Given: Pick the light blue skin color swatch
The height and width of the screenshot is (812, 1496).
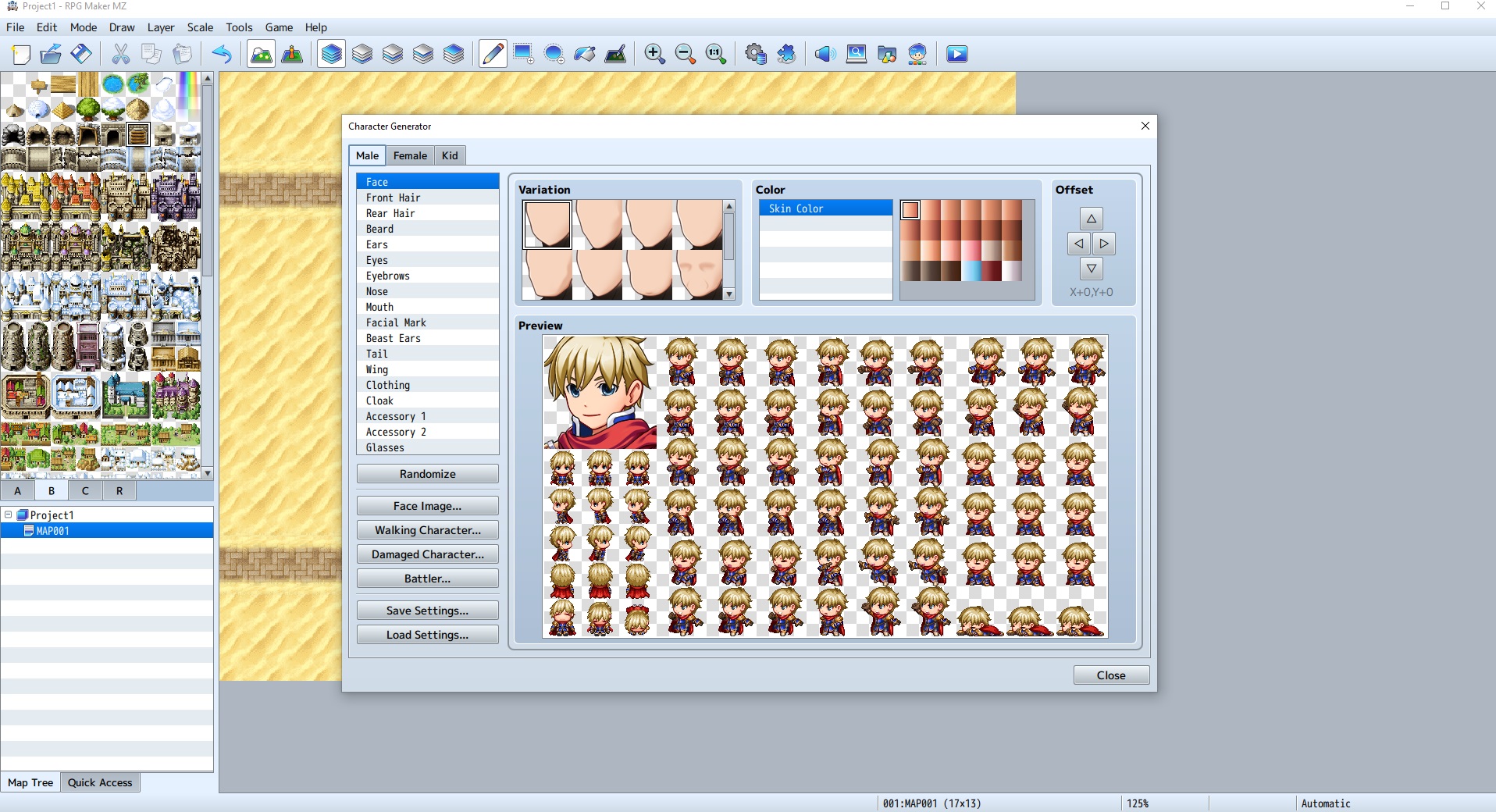Looking at the screenshot, I should coord(971,271).
